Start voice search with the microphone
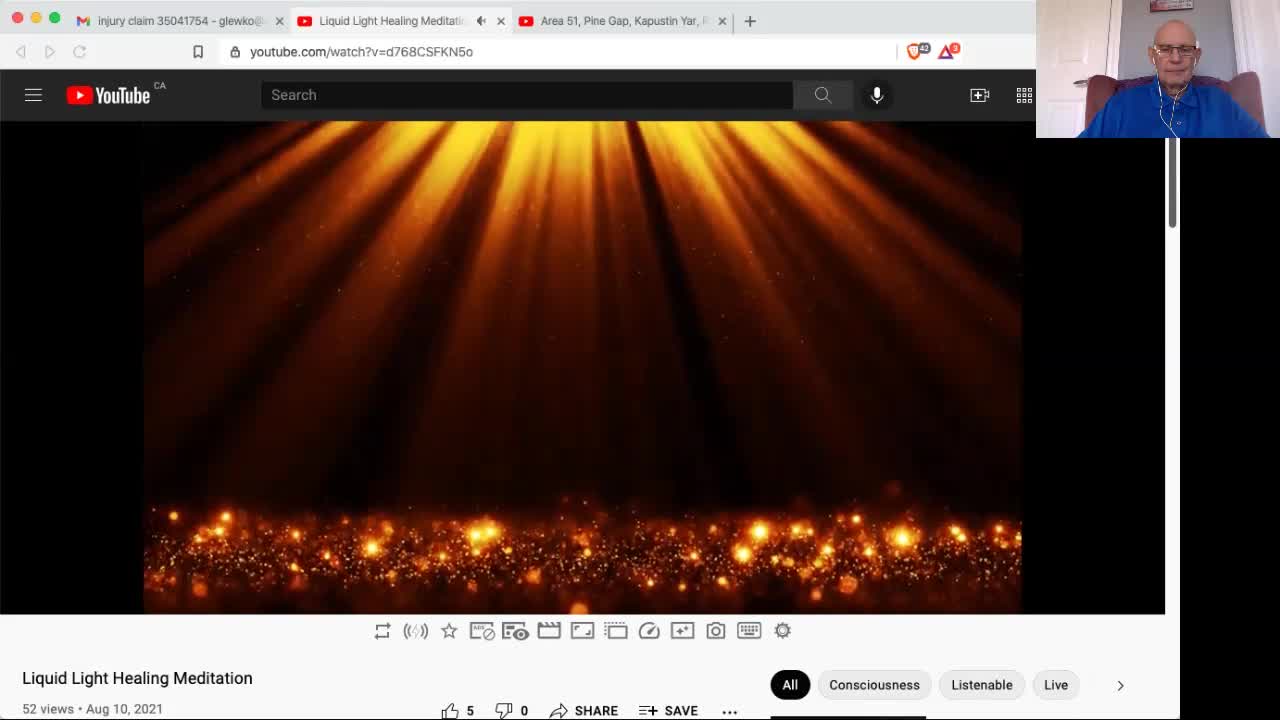 tap(877, 95)
